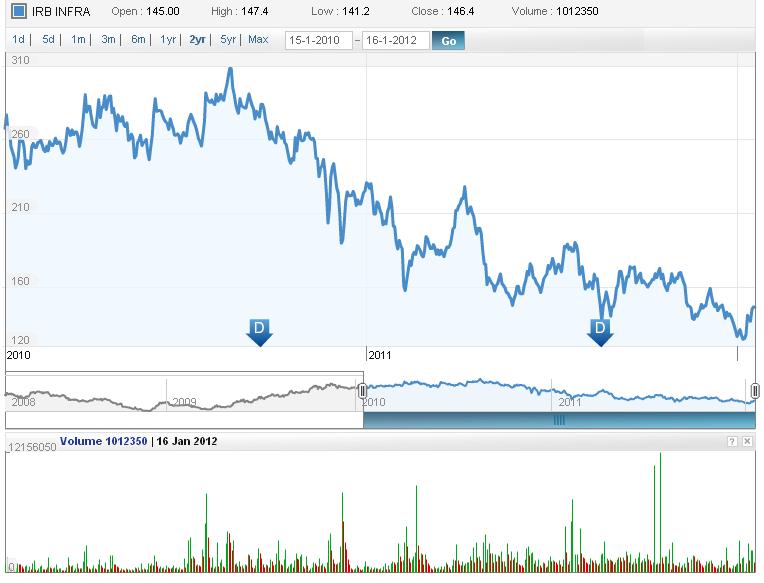Toggle the IRB INFRA series color box

click(x=19, y=12)
